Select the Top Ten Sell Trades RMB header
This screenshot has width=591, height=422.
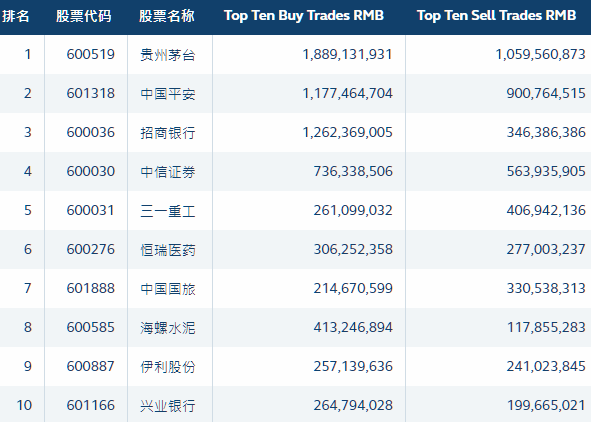click(x=496, y=16)
